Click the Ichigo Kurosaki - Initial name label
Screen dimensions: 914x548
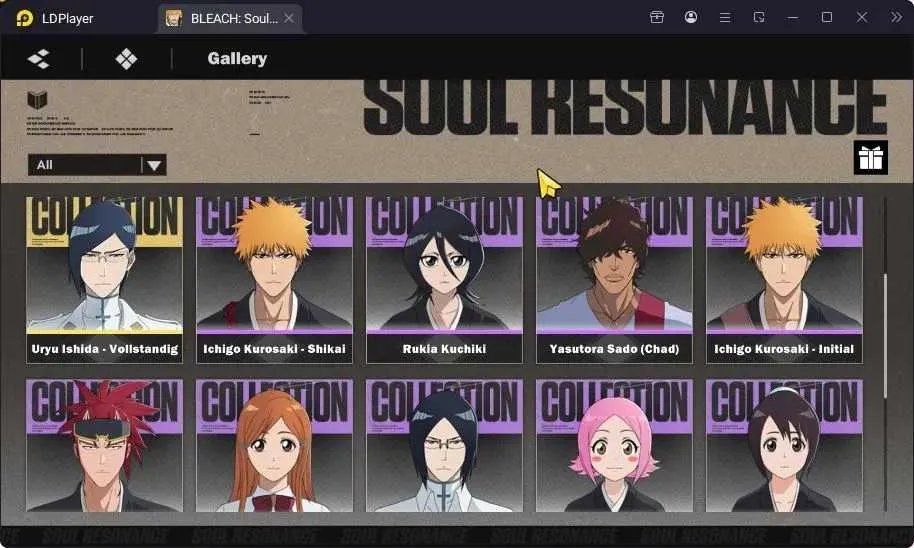[784, 349]
